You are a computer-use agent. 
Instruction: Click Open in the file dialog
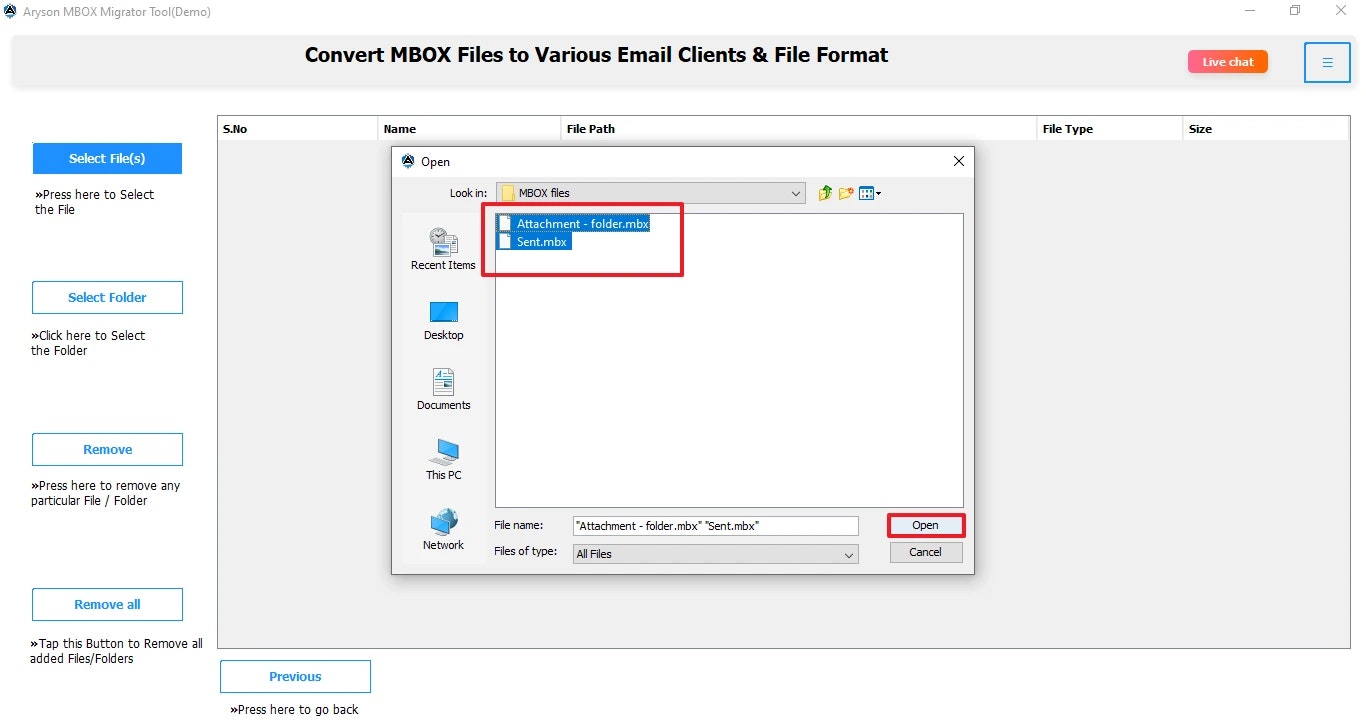point(925,525)
